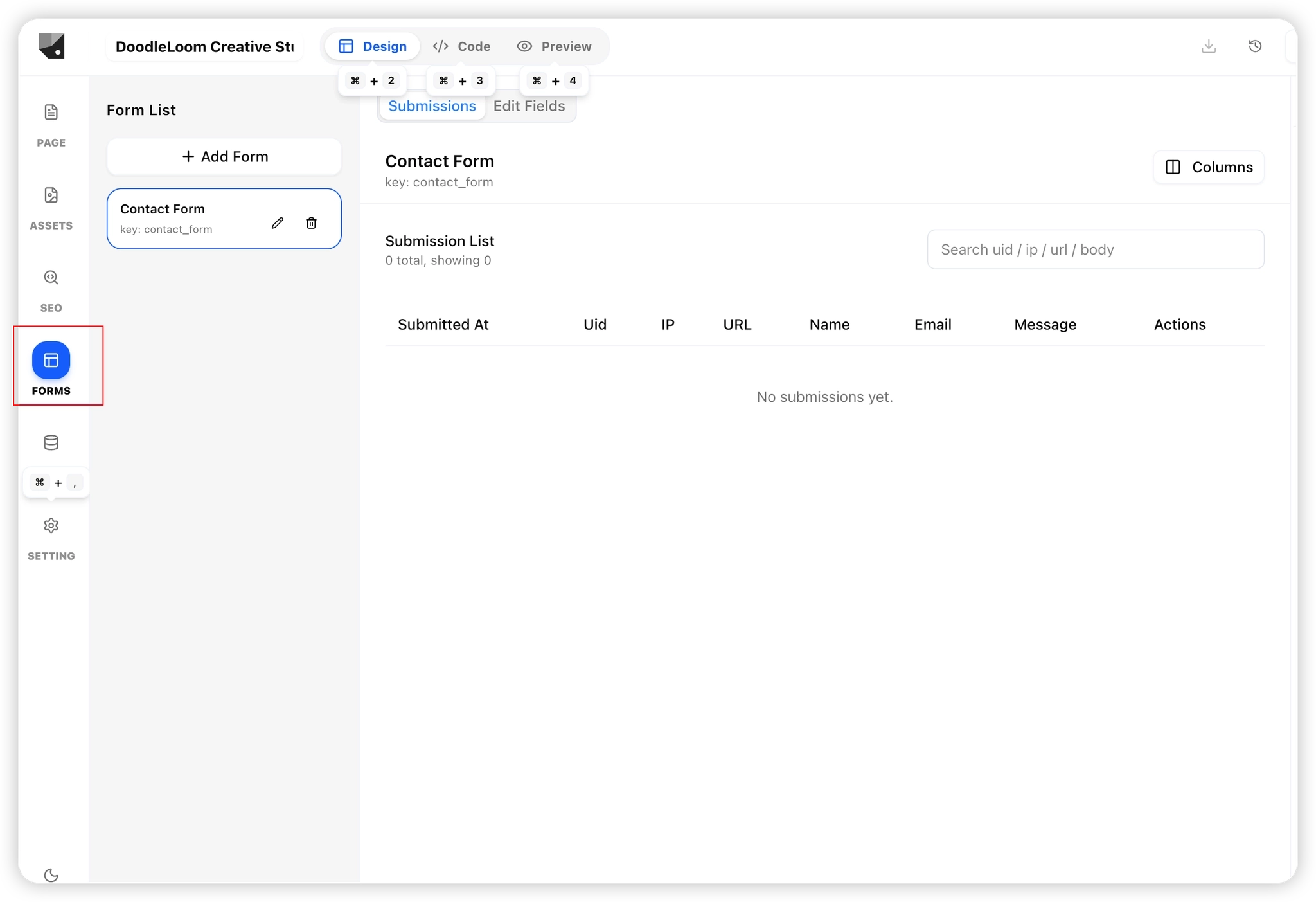Toggle dark mode moon icon
The image size is (1316, 902).
click(51, 875)
